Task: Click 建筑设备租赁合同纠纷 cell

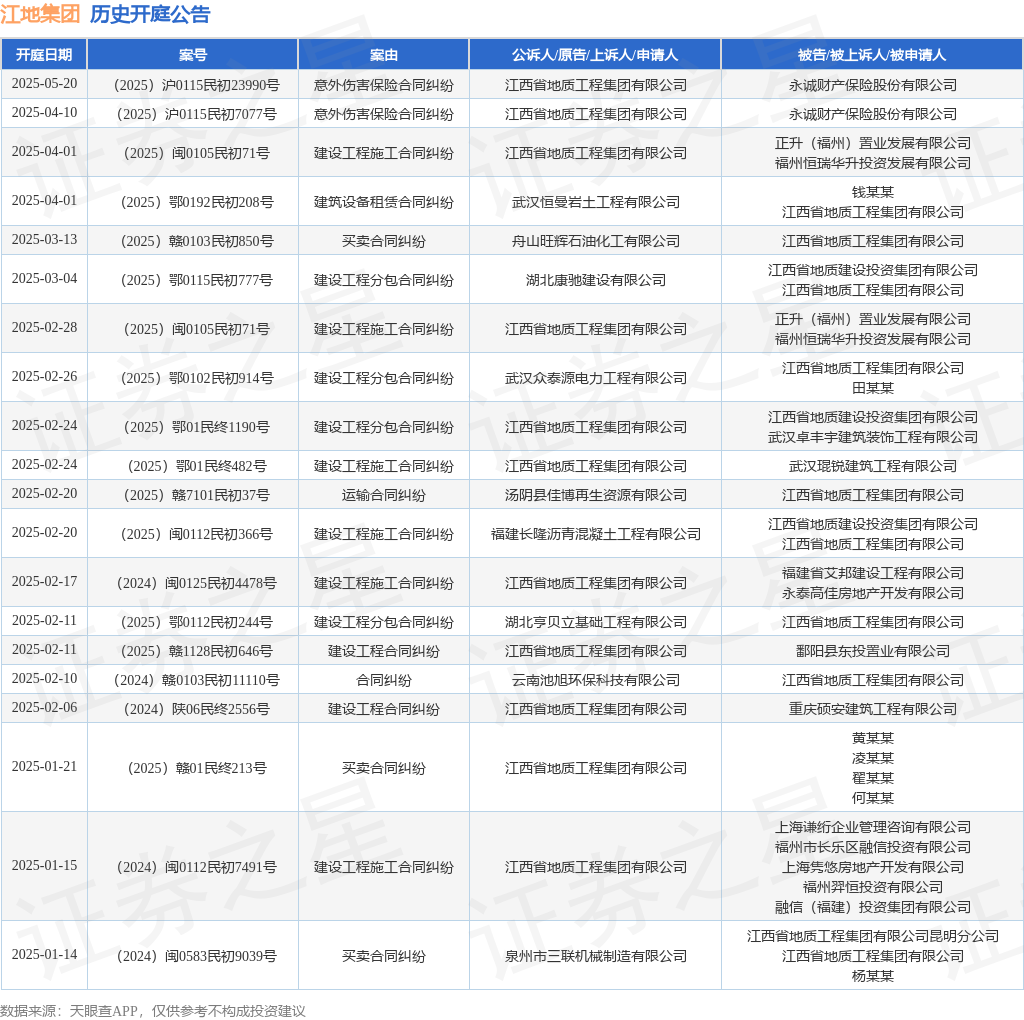Action: click(x=383, y=202)
